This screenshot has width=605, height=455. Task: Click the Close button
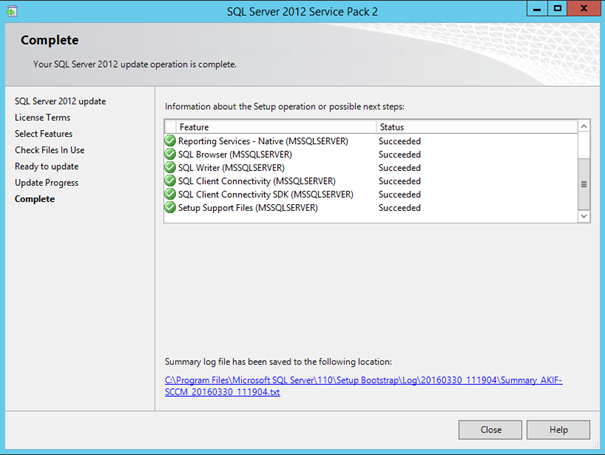[x=490, y=430]
